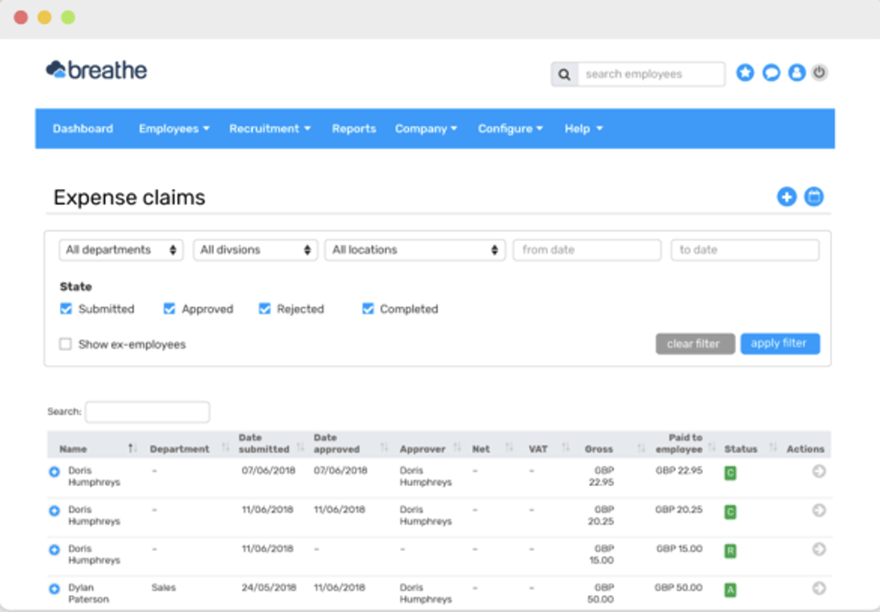Screen dimensions: 880x612
Task: Enable Show ex-employees checkbox
Action: (x=65, y=344)
